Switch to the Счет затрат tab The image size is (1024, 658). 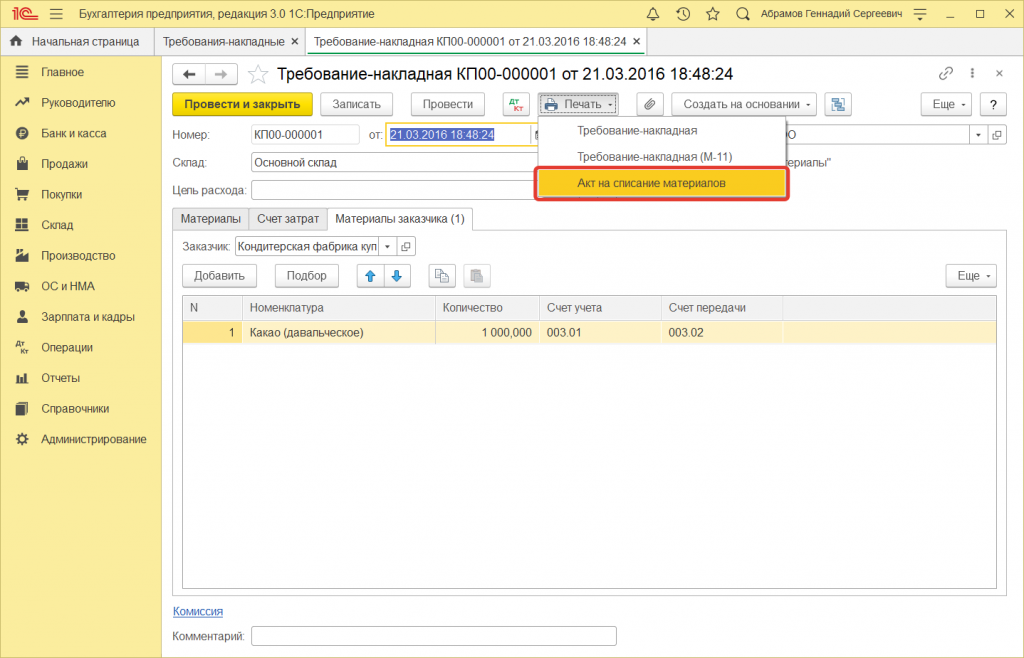288,218
